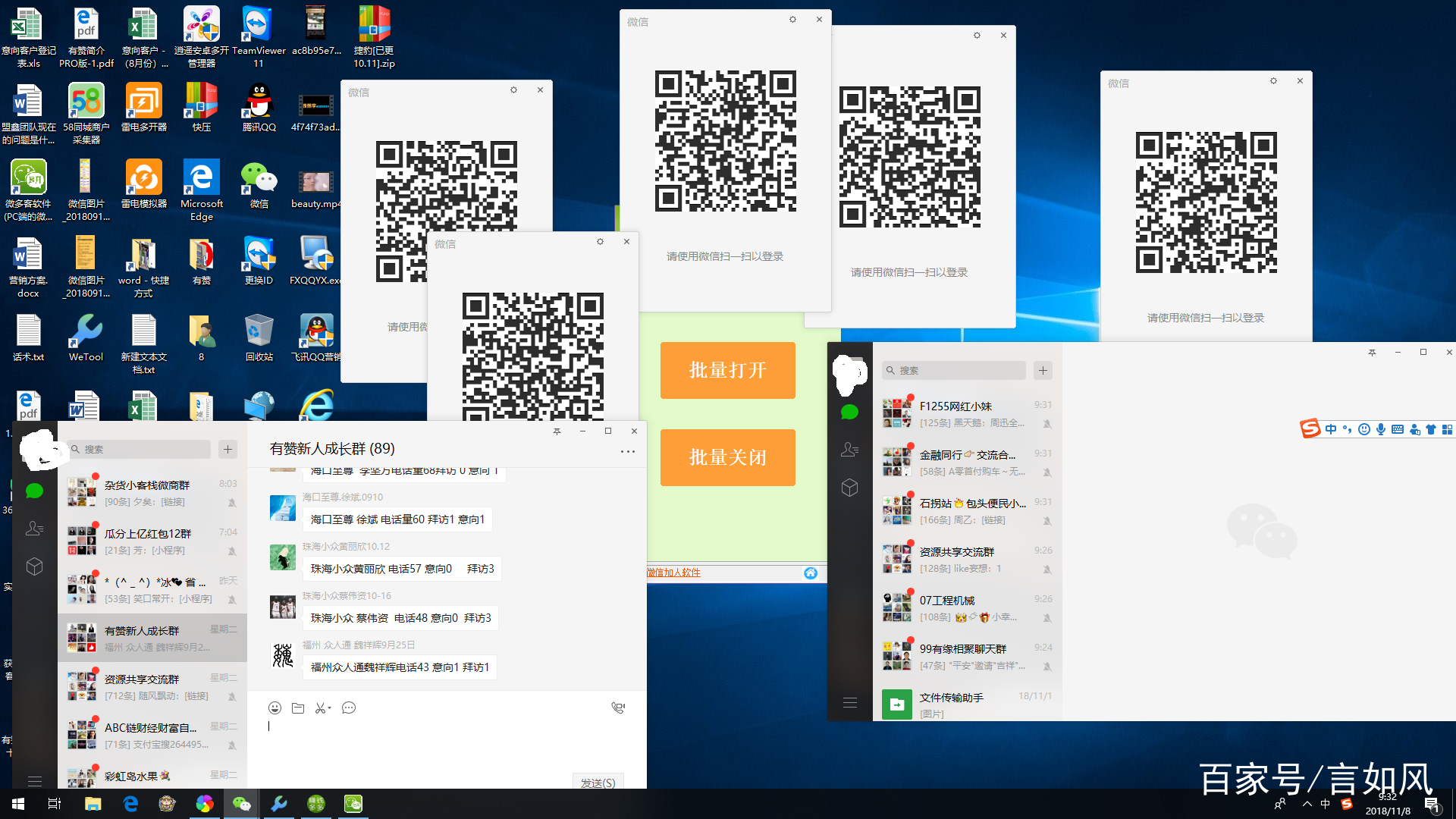
Task: Click the send file folder icon
Action: [x=298, y=708]
